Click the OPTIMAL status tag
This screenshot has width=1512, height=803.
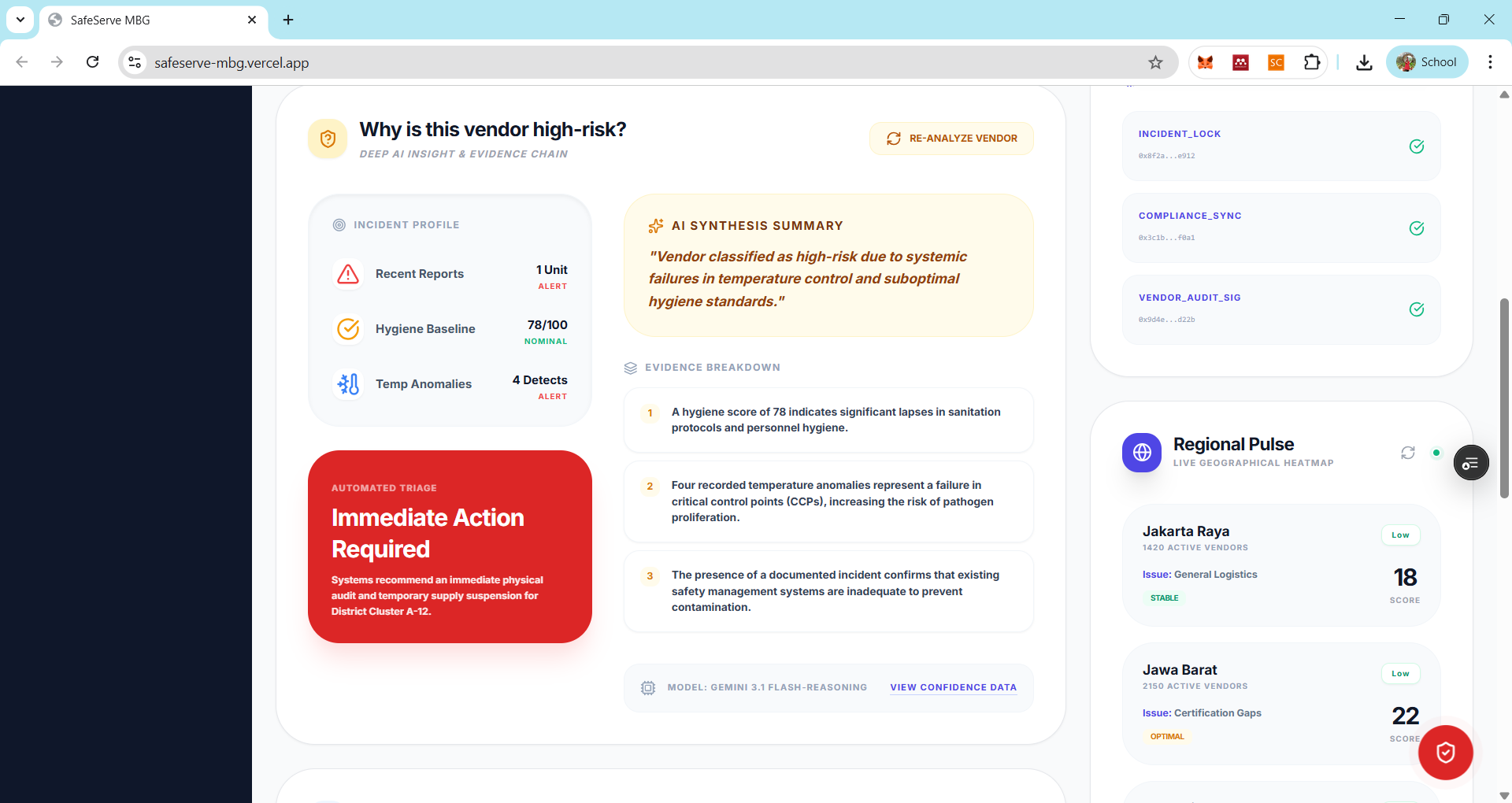(x=1167, y=737)
